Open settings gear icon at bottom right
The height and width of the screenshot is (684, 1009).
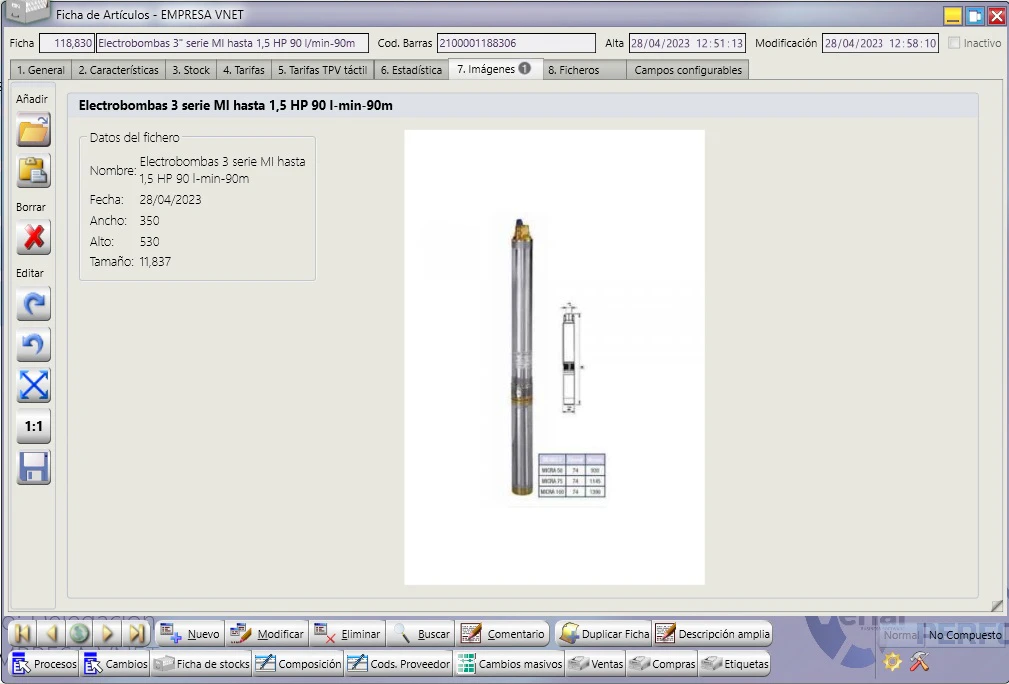[893, 662]
